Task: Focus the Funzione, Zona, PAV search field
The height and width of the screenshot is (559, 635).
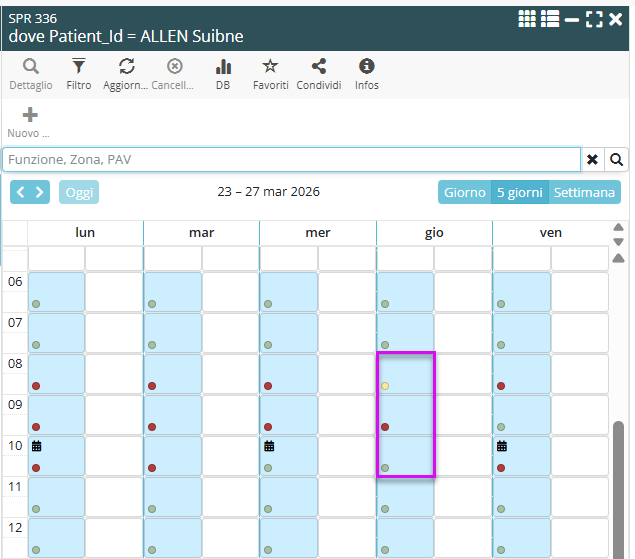Action: pyautogui.click(x=290, y=160)
